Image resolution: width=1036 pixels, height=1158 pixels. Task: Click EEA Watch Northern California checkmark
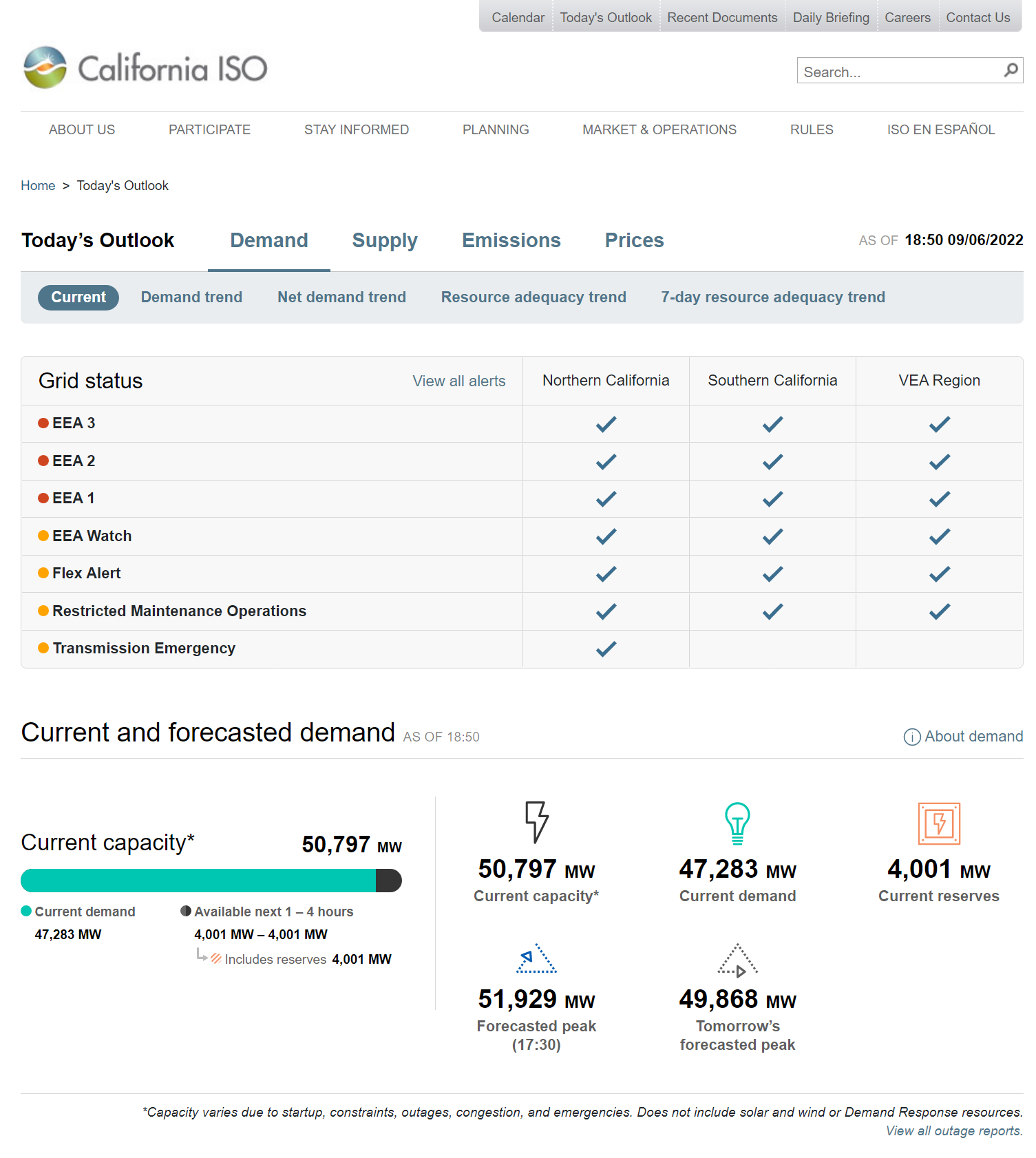[606, 536]
